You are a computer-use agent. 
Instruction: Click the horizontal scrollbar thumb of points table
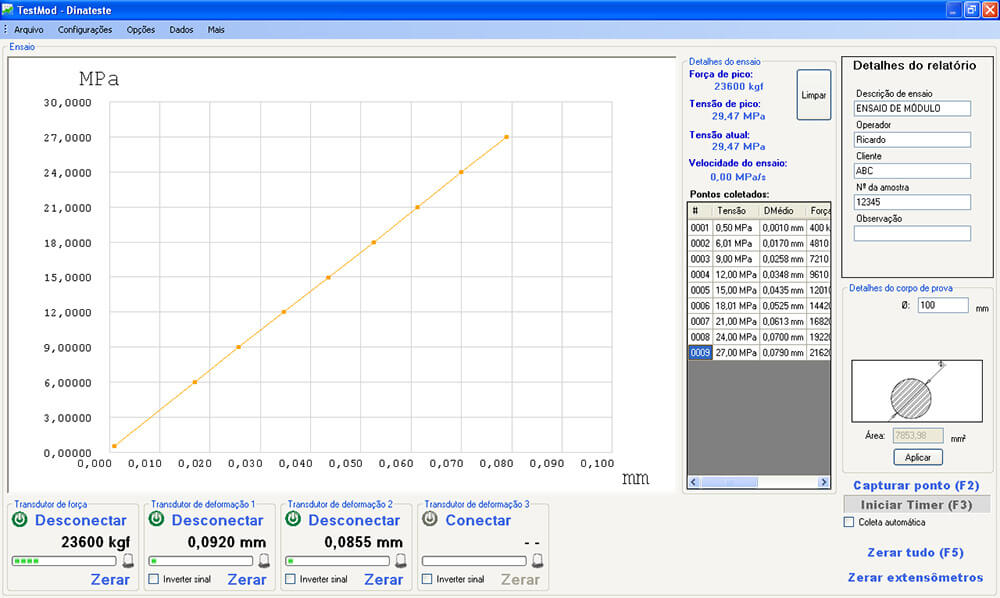[729, 483]
